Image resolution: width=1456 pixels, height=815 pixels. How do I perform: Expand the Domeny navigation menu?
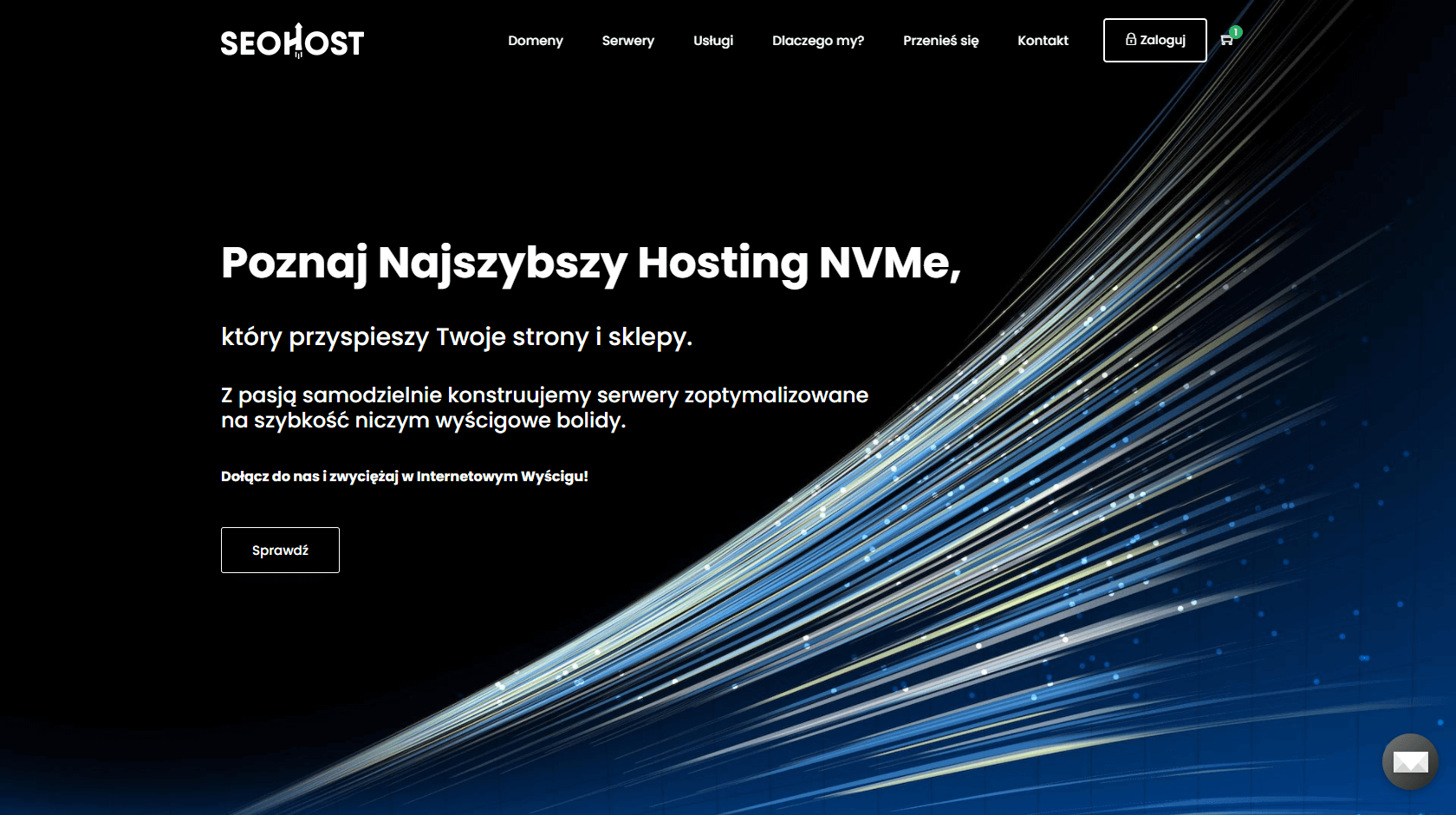coord(535,40)
